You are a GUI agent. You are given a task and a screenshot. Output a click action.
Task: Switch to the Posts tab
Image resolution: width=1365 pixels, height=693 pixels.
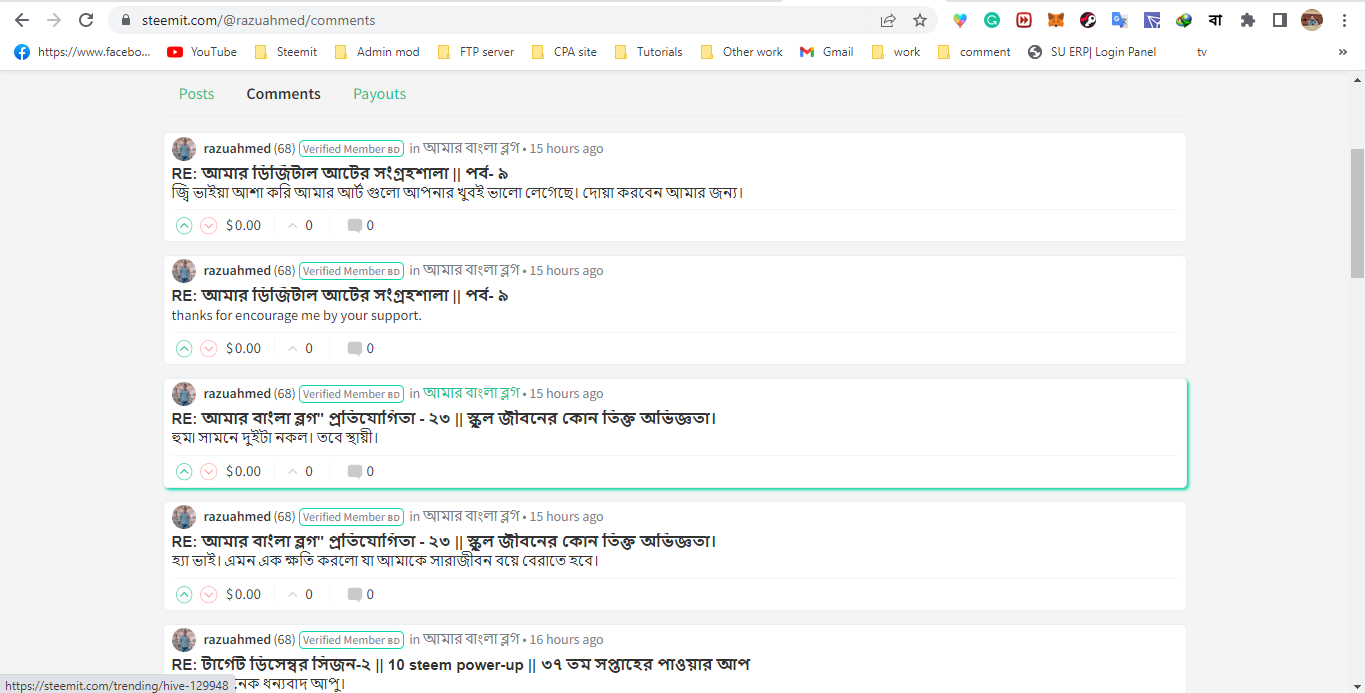tap(196, 94)
